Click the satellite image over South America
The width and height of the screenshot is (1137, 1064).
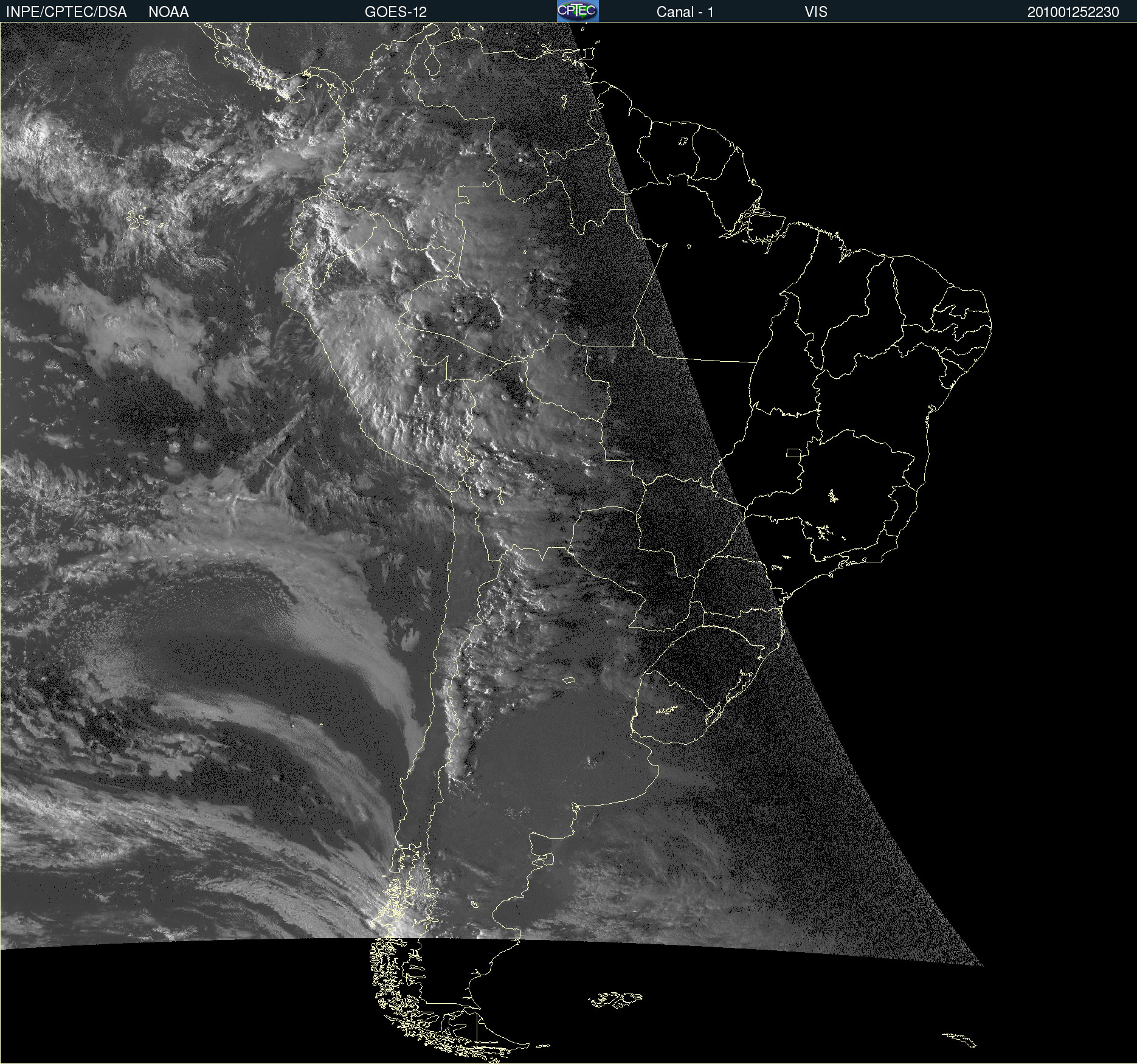click(568, 543)
